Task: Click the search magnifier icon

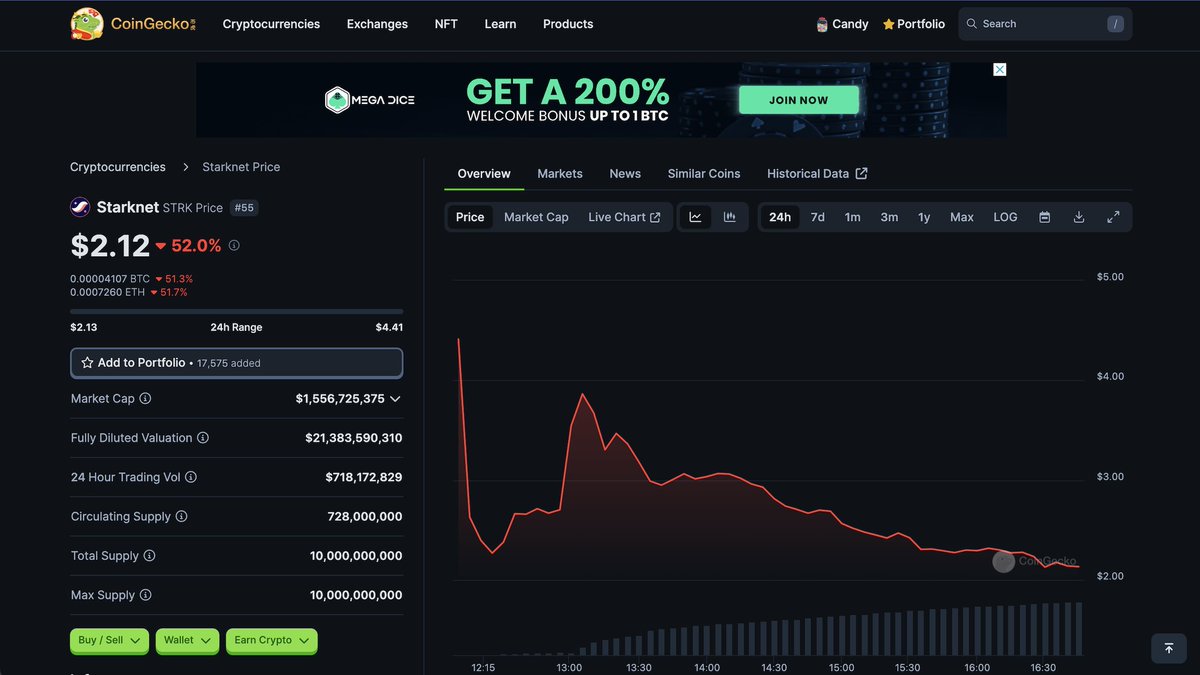Action: pos(972,24)
